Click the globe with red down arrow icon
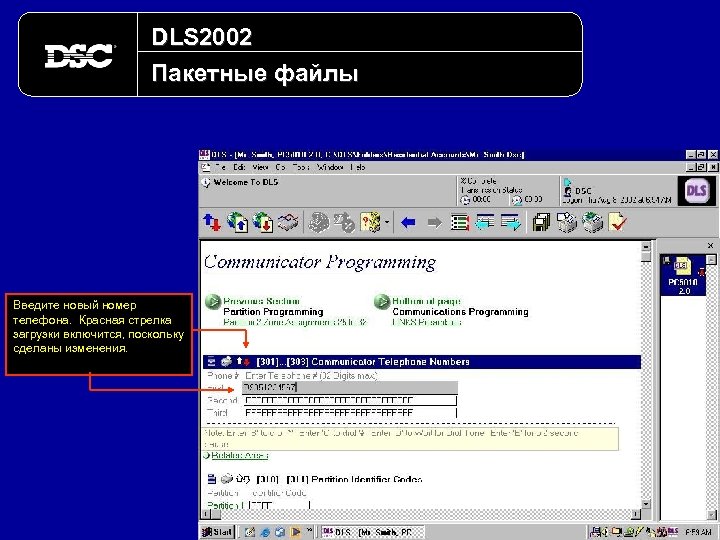 (x=263, y=222)
